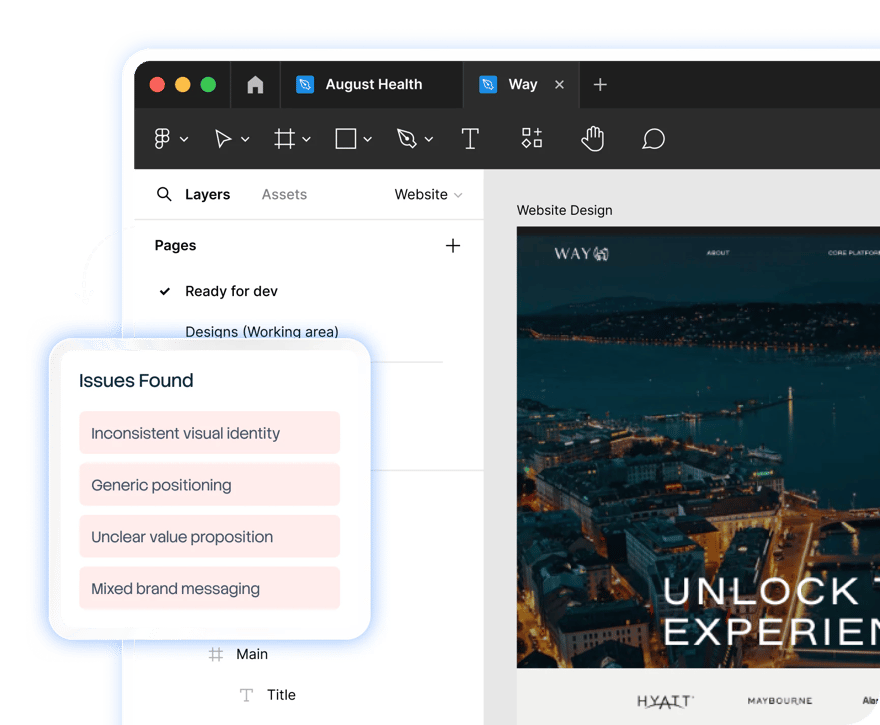Switch to the August Health tab
The height and width of the screenshot is (725, 880).
click(x=372, y=85)
